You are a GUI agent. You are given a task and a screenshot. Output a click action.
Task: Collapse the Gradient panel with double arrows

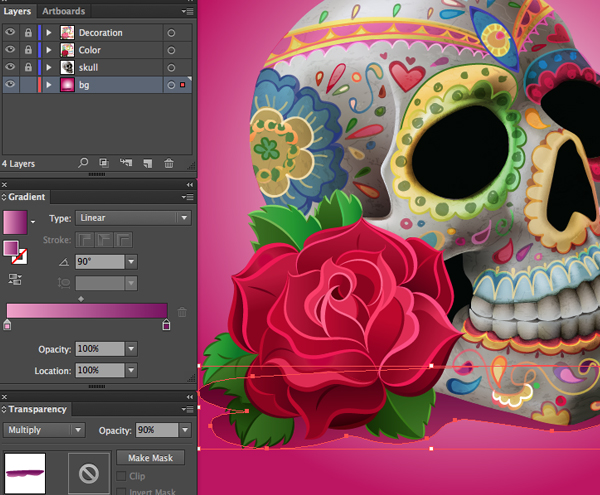(190, 185)
